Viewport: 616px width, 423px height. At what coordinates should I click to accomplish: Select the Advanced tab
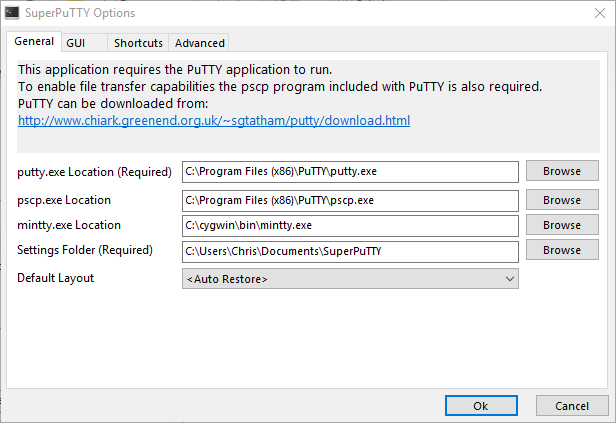[x=199, y=43]
